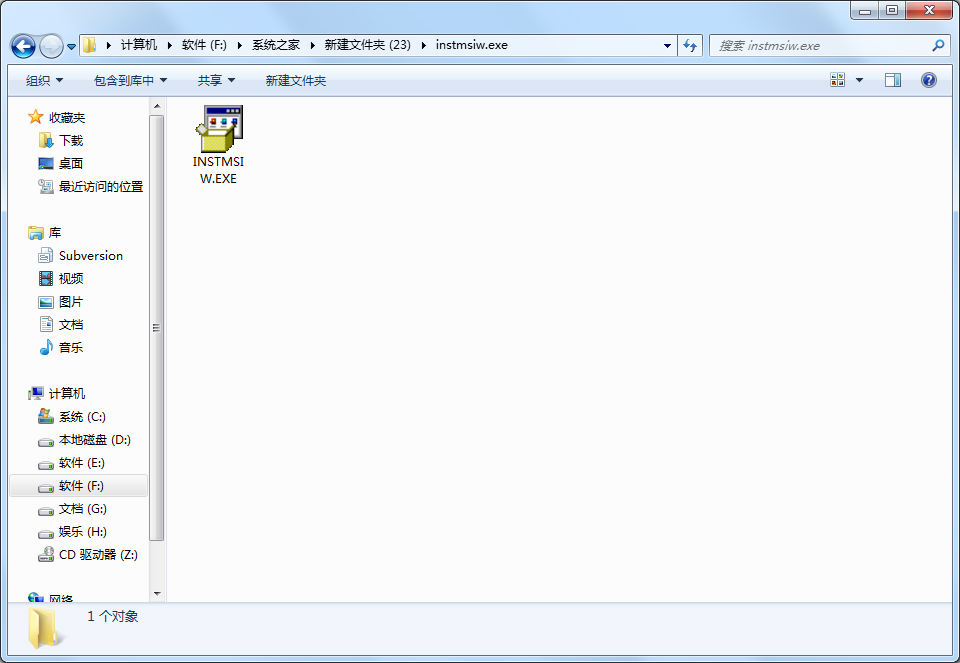Click the change view icon

(x=838, y=80)
